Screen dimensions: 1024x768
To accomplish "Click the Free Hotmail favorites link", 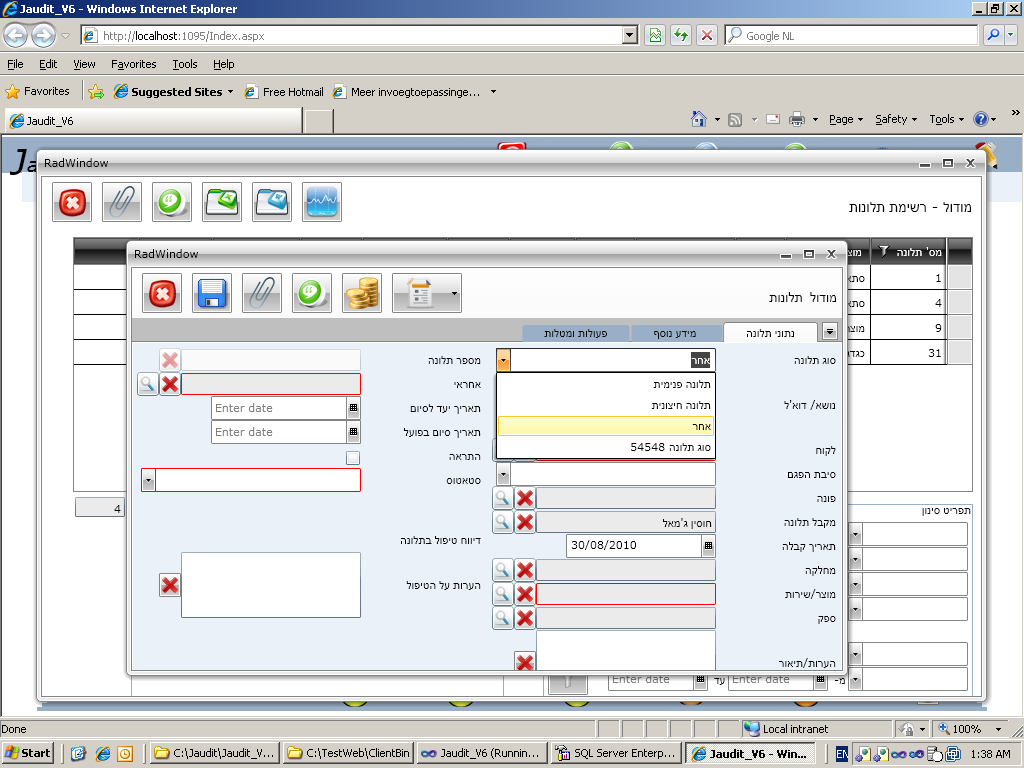I will (284, 92).
